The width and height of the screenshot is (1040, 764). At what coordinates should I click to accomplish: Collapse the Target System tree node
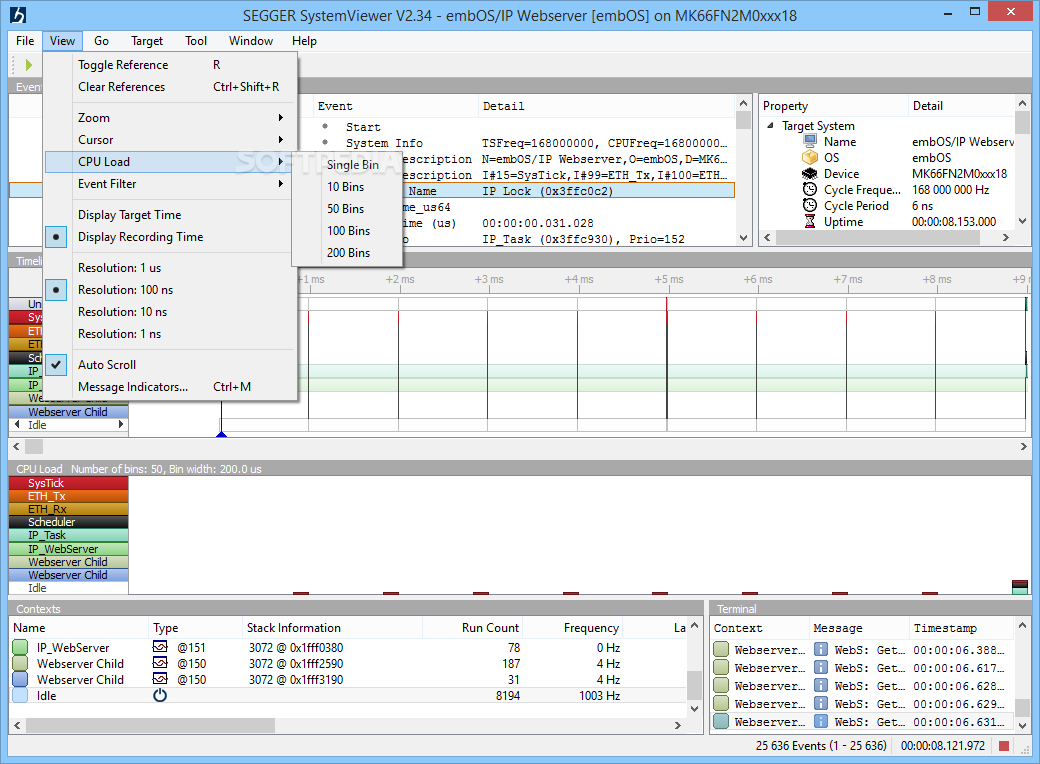[x=769, y=125]
